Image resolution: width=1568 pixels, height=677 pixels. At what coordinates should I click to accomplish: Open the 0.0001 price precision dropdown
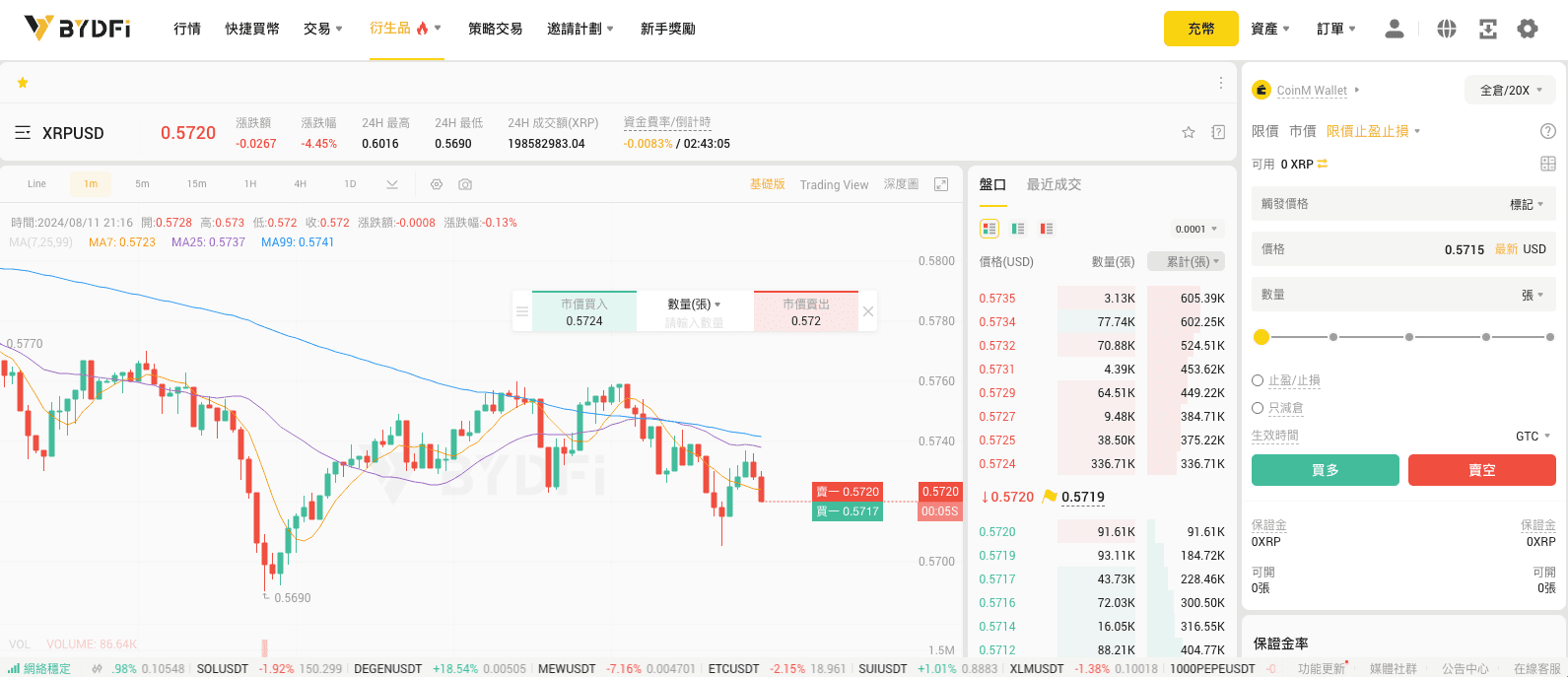click(x=1196, y=229)
